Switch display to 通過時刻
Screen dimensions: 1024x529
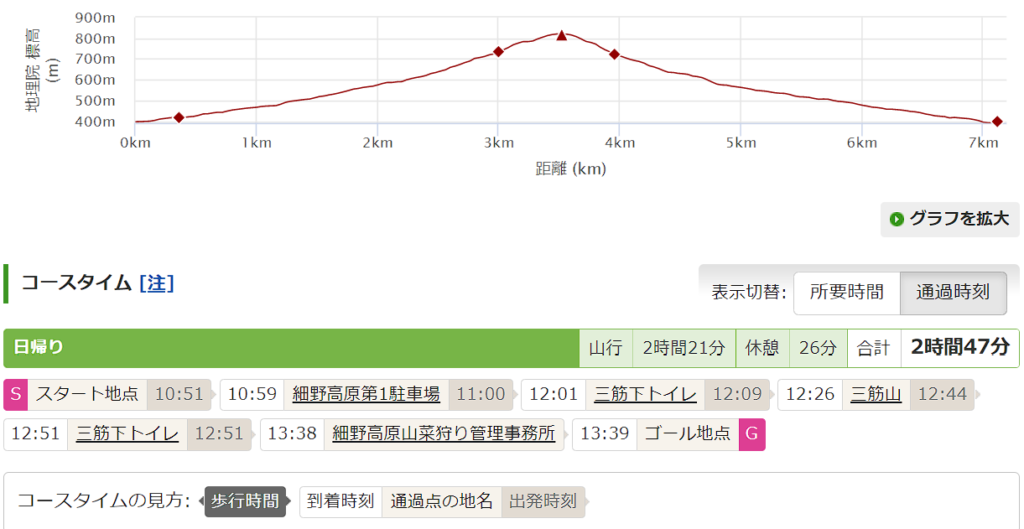952,292
